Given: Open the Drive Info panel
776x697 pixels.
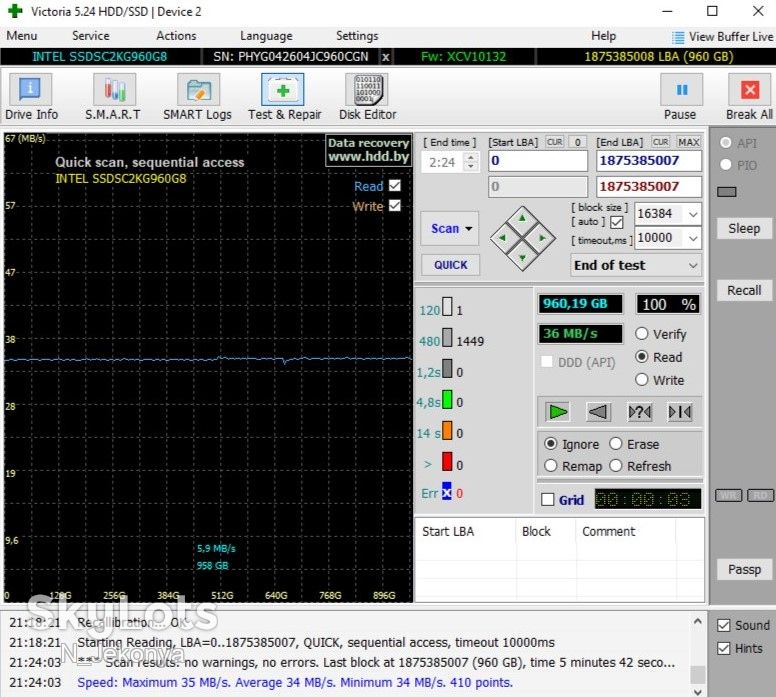Looking at the screenshot, I should pos(31,97).
